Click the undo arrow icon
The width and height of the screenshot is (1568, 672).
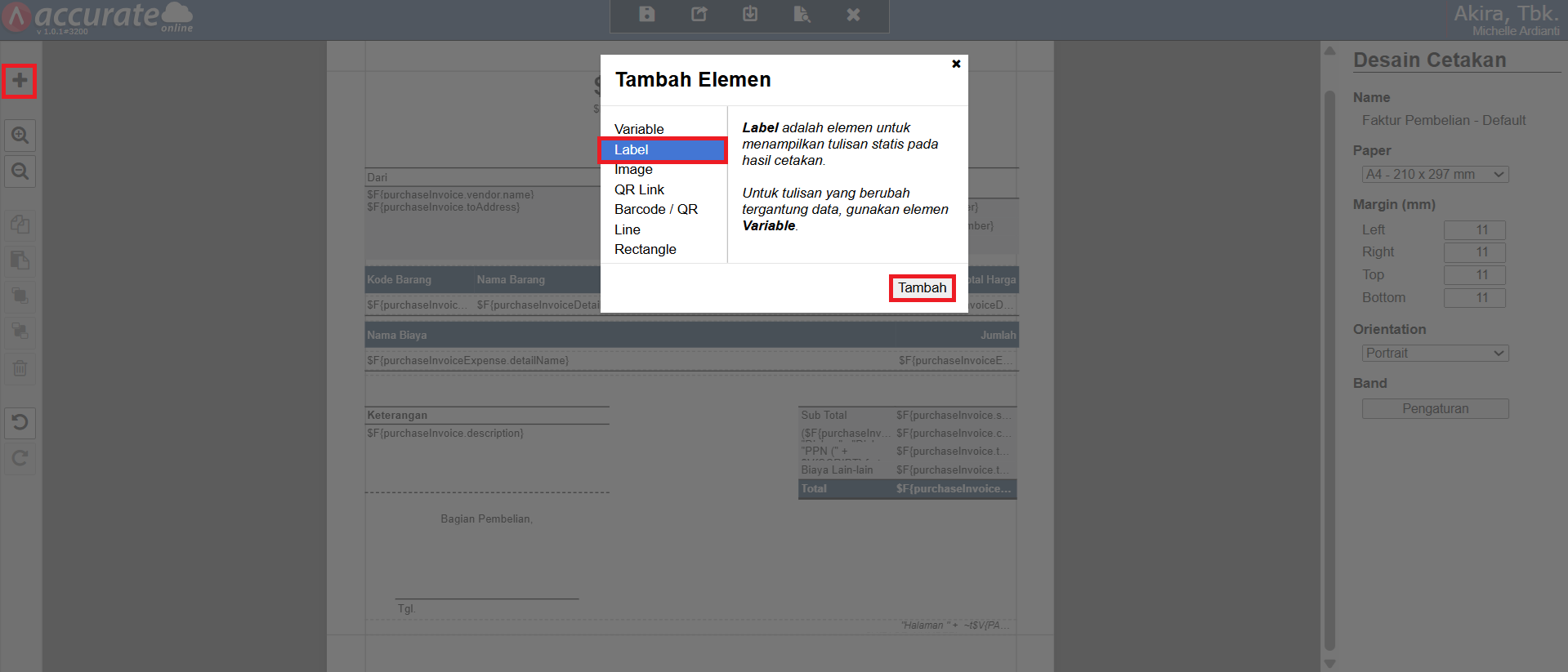20,422
